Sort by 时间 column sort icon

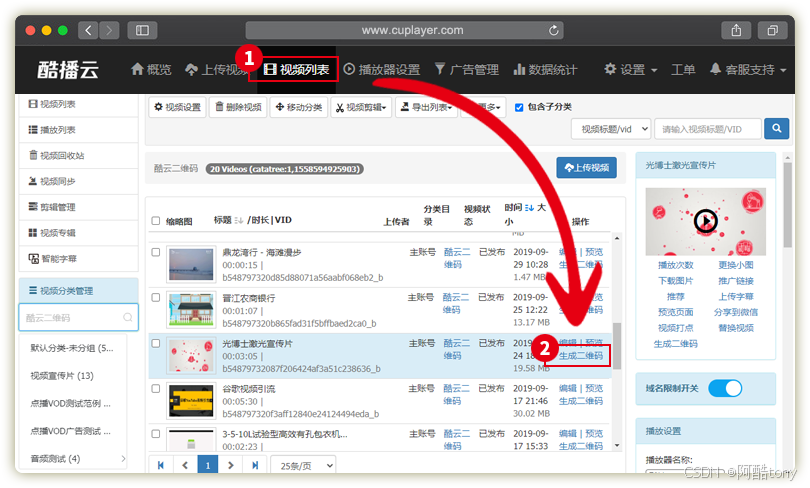point(529,208)
